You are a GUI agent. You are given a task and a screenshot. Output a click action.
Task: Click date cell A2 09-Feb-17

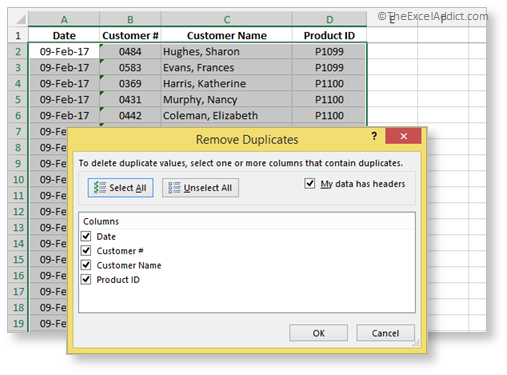tap(64, 51)
